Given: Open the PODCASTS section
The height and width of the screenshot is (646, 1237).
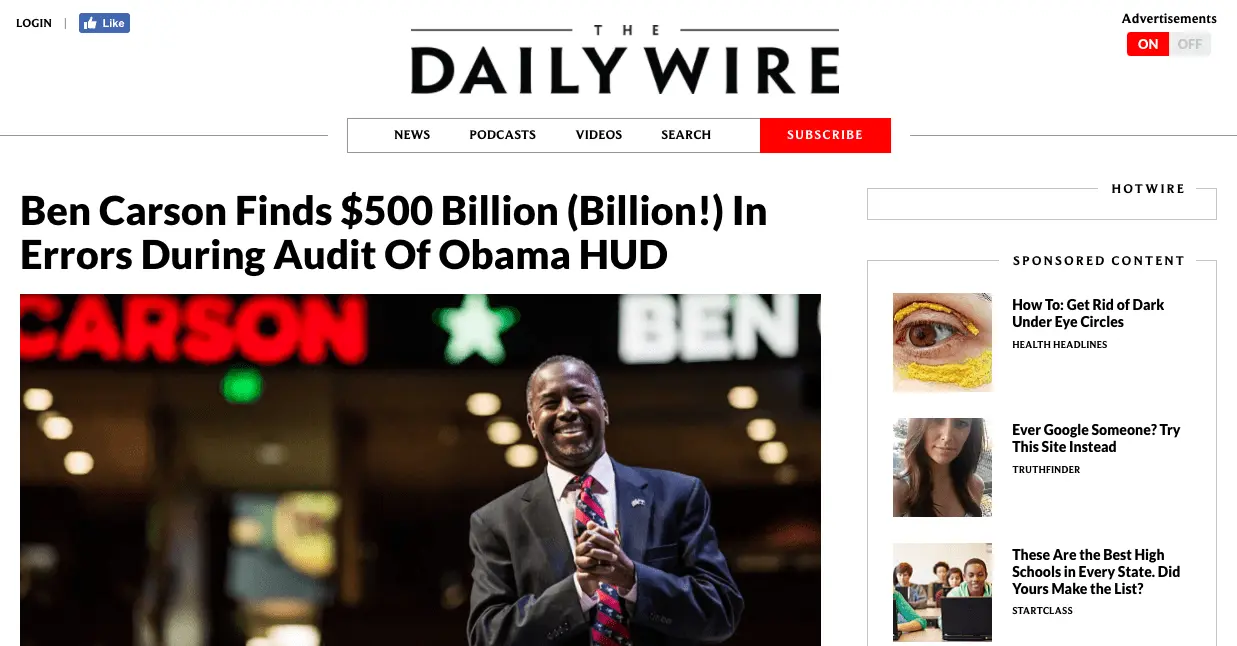Looking at the screenshot, I should point(503,135).
